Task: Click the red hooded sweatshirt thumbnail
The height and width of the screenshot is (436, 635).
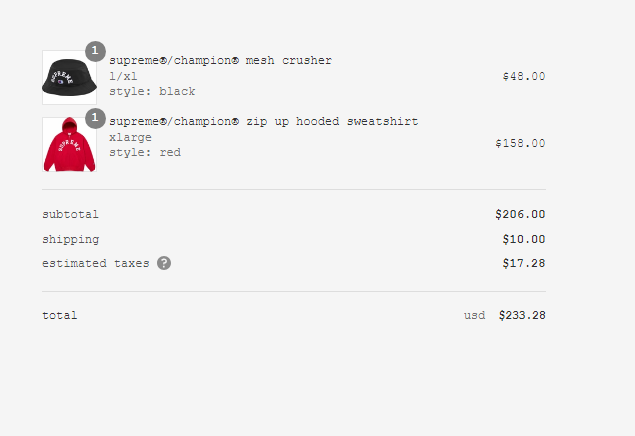Action: (69, 145)
